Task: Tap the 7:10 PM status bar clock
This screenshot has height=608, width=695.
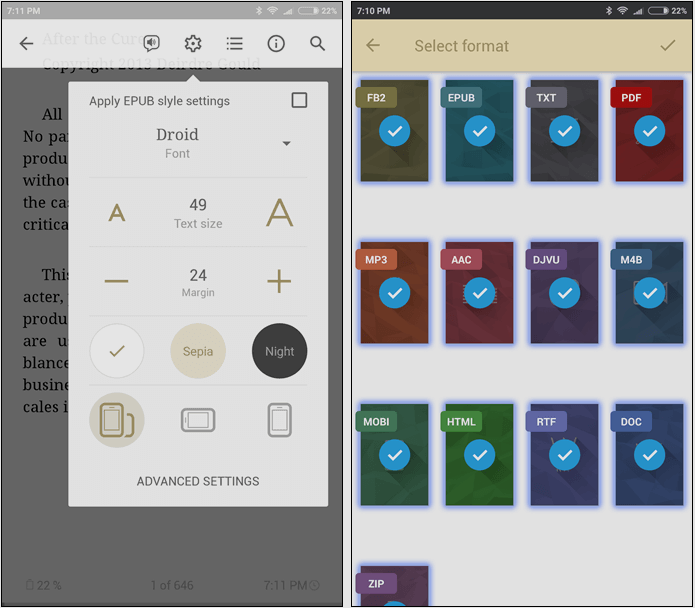Action: pos(373,11)
